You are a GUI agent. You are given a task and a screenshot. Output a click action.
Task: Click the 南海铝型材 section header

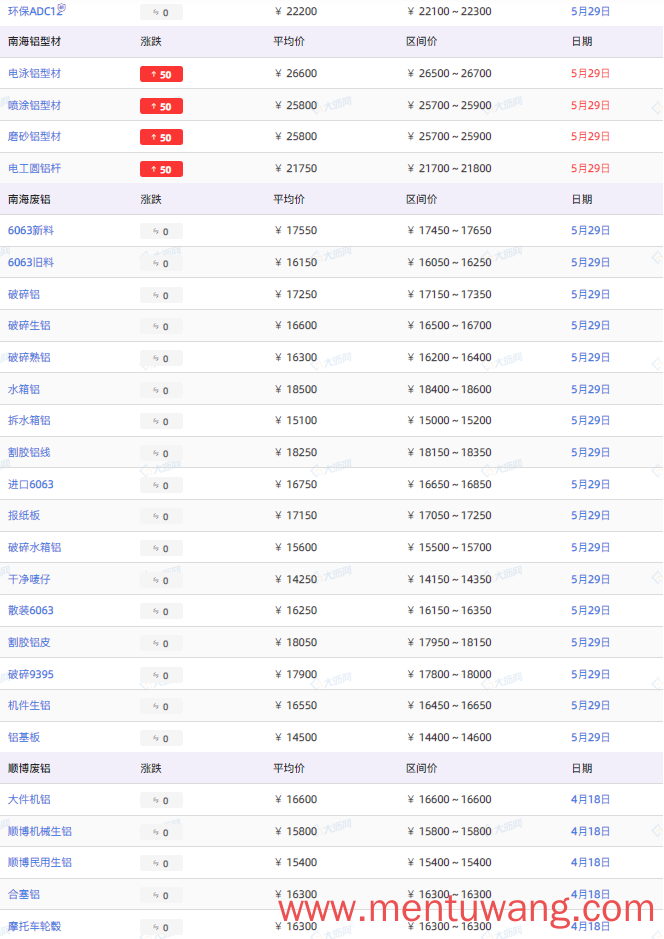[x=35, y=41]
